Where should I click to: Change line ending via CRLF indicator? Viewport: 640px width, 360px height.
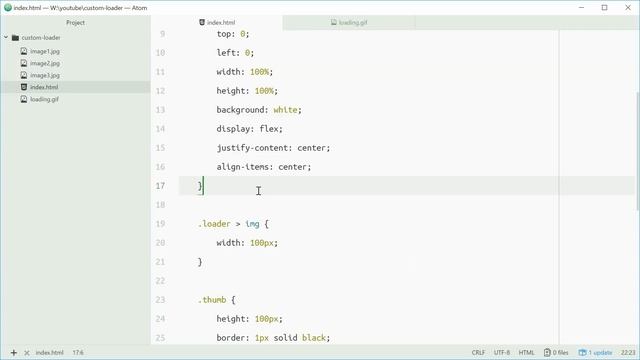click(x=478, y=353)
